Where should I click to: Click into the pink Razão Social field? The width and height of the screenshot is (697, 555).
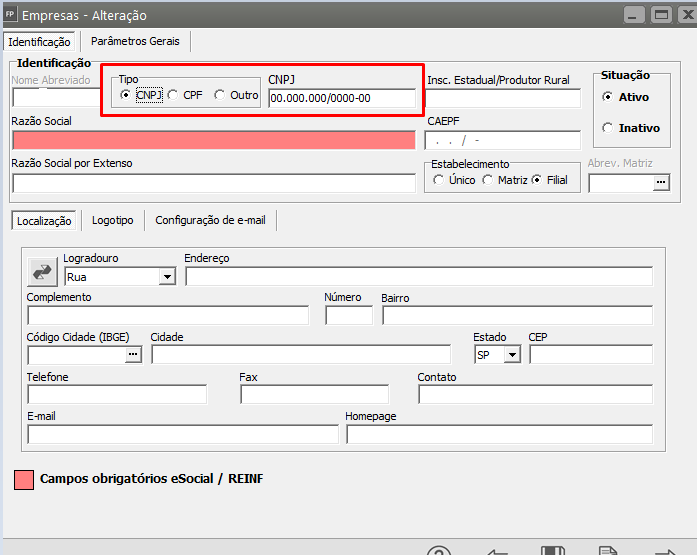point(213,140)
